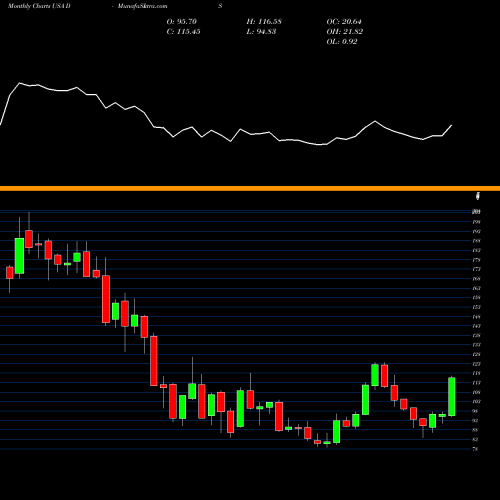Select the low value 'L: 94.83'
This screenshot has width=500, height=500.
pos(261,32)
